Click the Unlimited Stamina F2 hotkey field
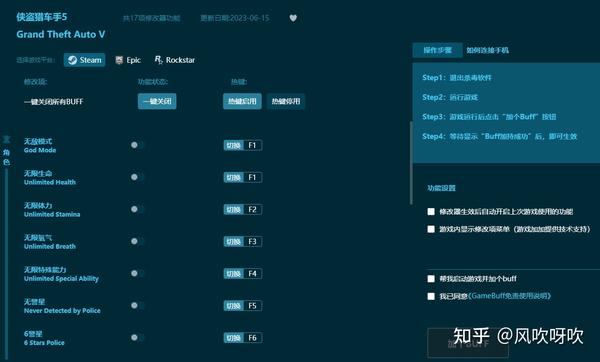The width and height of the screenshot is (600, 362). click(x=243, y=210)
